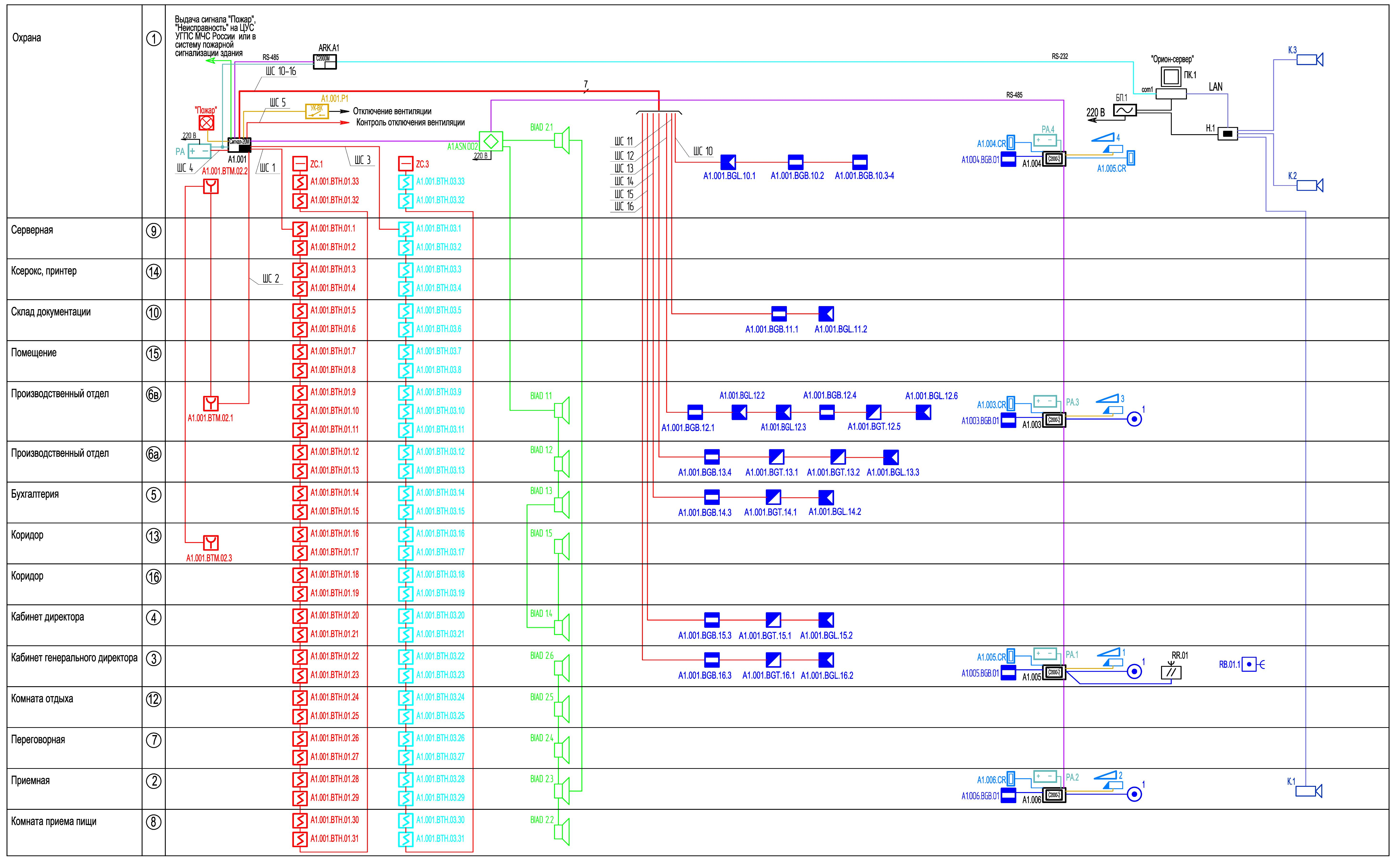Image resolution: width=1397 pixels, height=868 pixels.
Task: Click the sensor symbol A1.001.BGT.12.5
Action: pyautogui.click(x=874, y=412)
